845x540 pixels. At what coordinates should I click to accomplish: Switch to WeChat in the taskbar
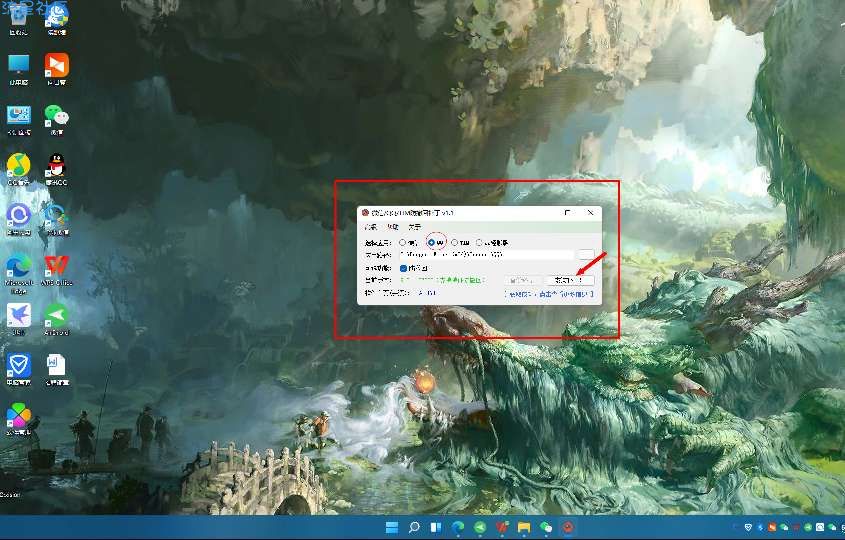(546, 527)
